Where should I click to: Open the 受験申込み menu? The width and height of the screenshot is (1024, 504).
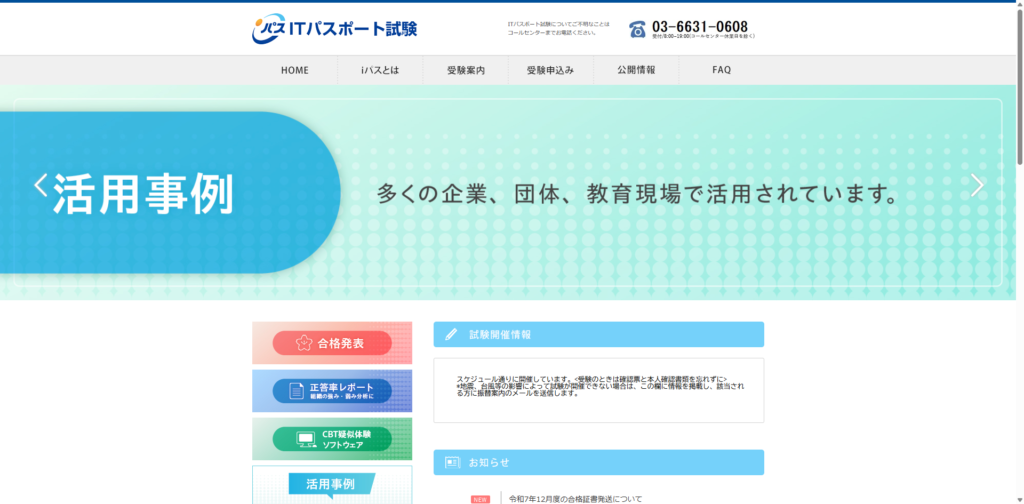pos(550,70)
